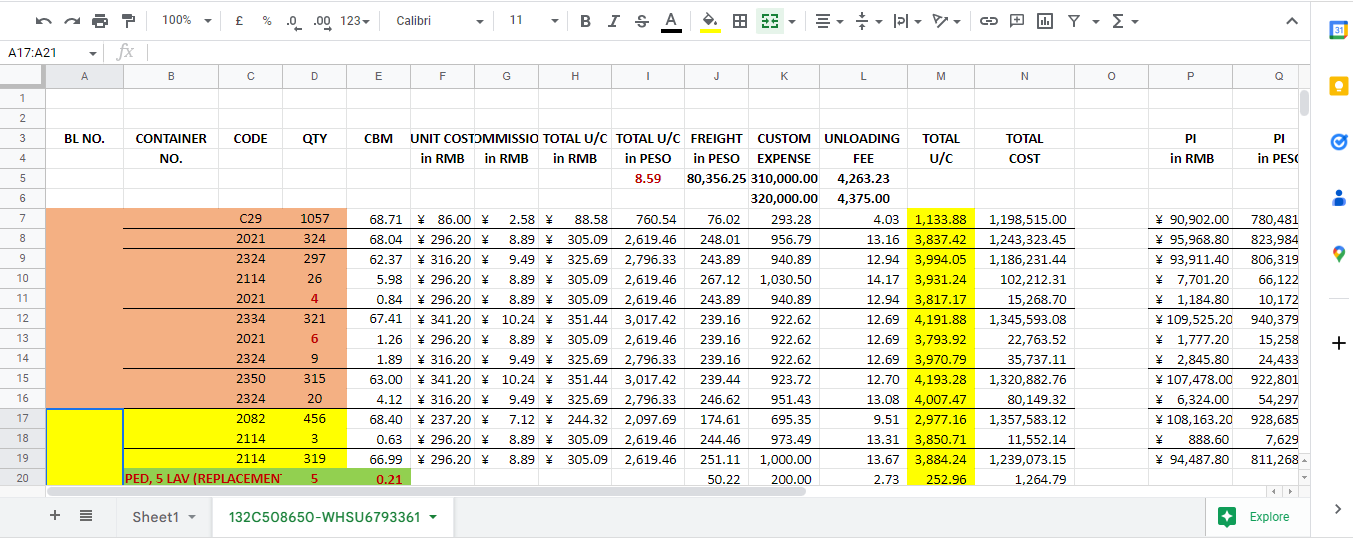Viewport: 1353px width, 538px height.
Task: Open the fill color picker with yellow underline
Action: 710,21
